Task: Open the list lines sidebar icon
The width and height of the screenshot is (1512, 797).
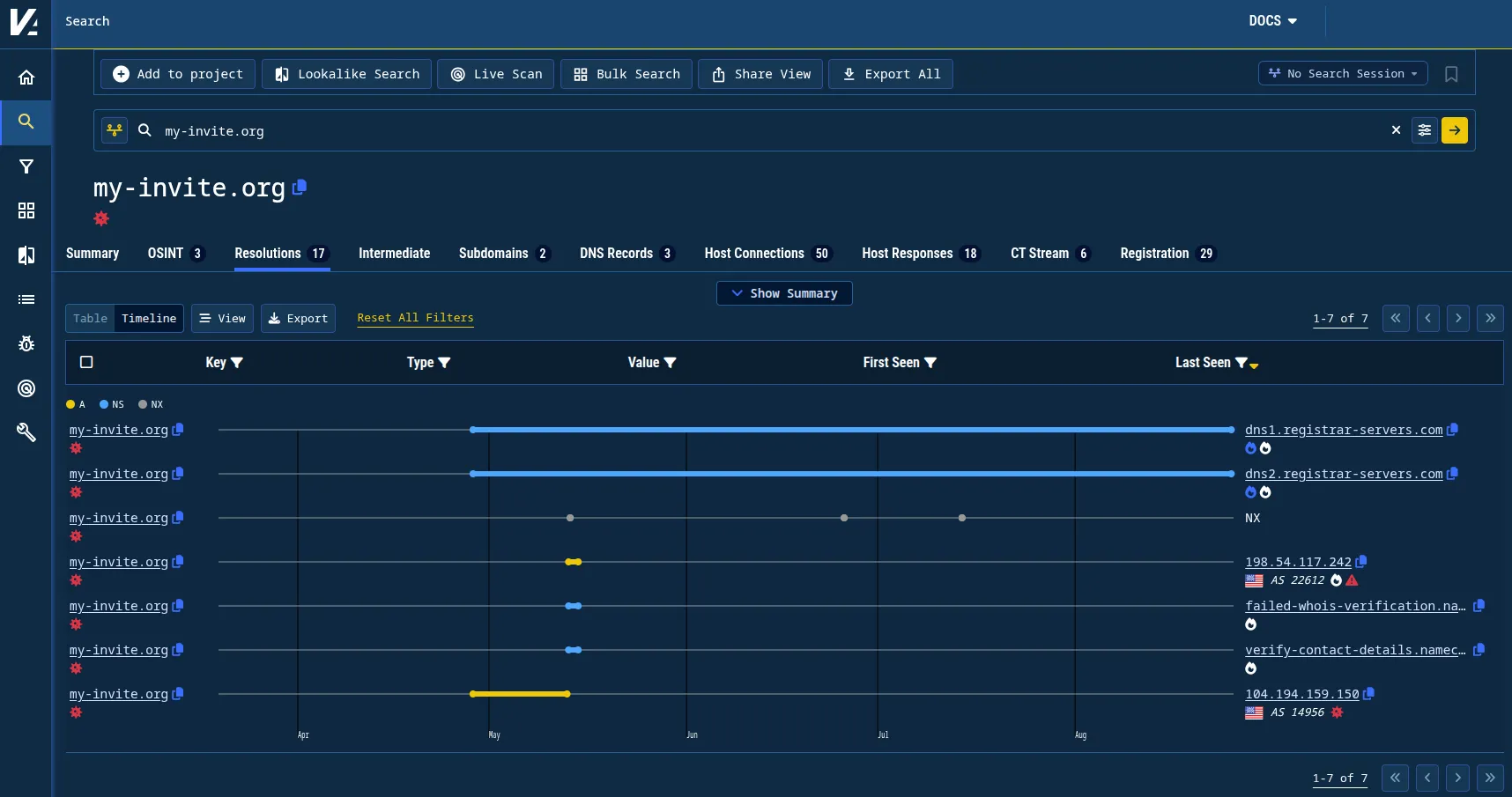Action: tap(26, 299)
